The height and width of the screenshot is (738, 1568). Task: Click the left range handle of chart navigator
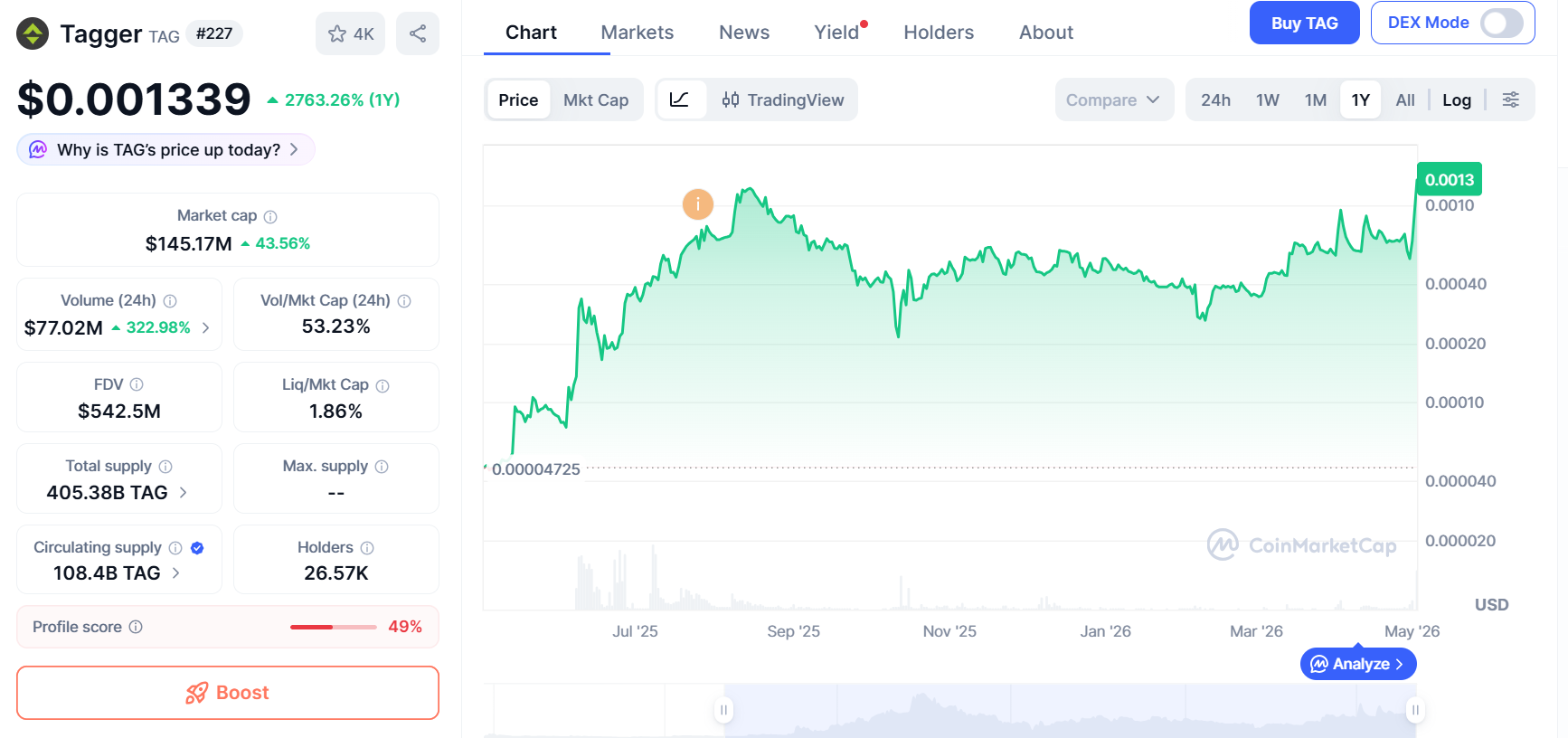(x=723, y=710)
